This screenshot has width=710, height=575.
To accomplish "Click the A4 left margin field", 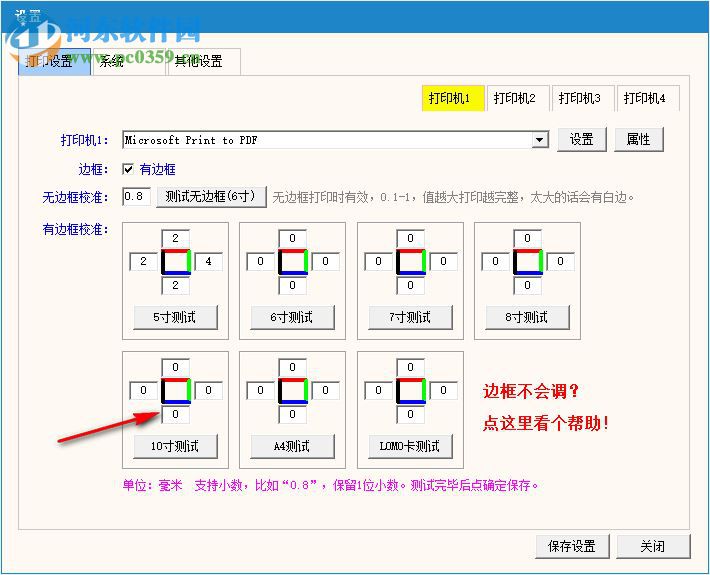I will [260, 390].
